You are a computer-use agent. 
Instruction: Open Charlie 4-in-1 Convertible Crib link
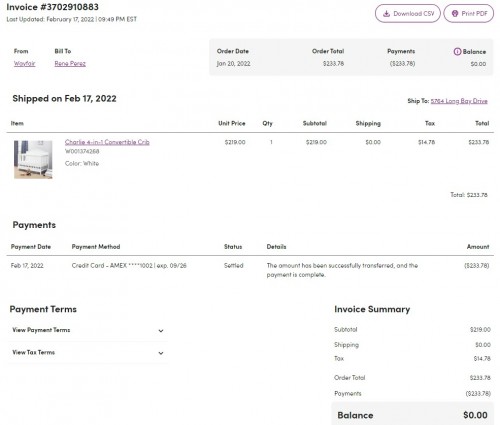(107, 142)
